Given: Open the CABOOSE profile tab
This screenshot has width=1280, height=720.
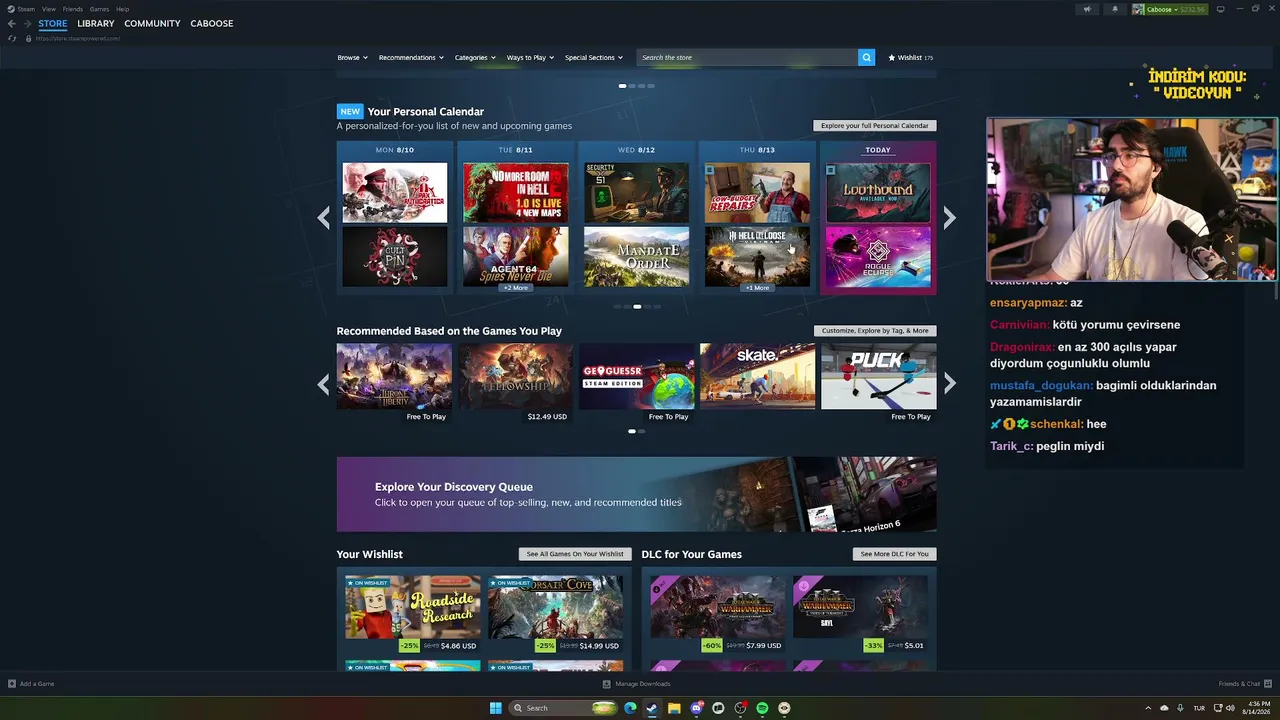Looking at the screenshot, I should [212, 23].
